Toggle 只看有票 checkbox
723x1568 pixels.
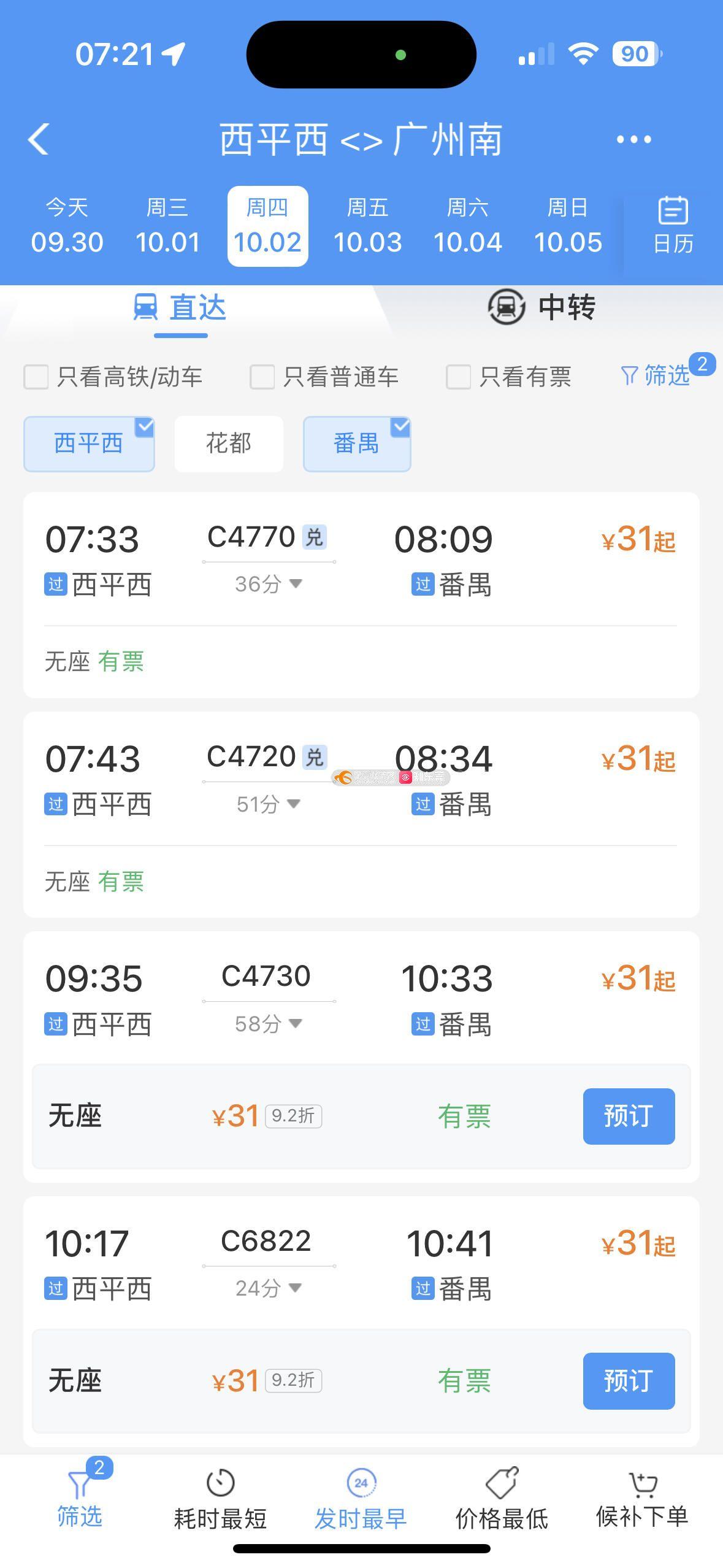point(458,377)
